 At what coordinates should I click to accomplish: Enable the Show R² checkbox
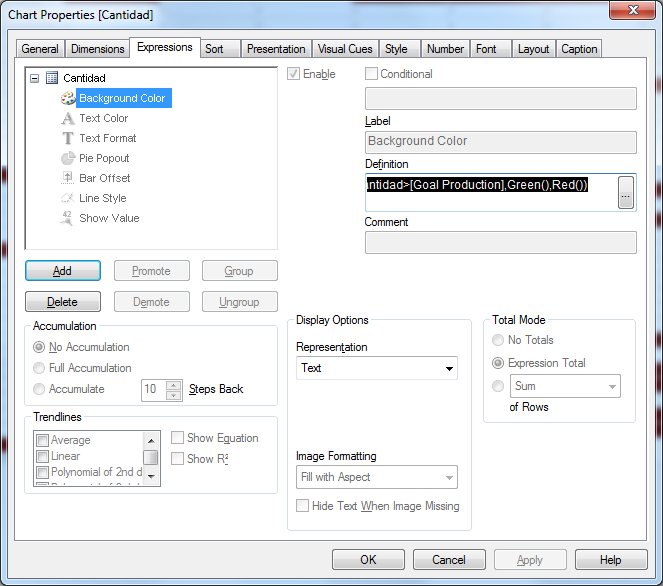tap(177, 459)
